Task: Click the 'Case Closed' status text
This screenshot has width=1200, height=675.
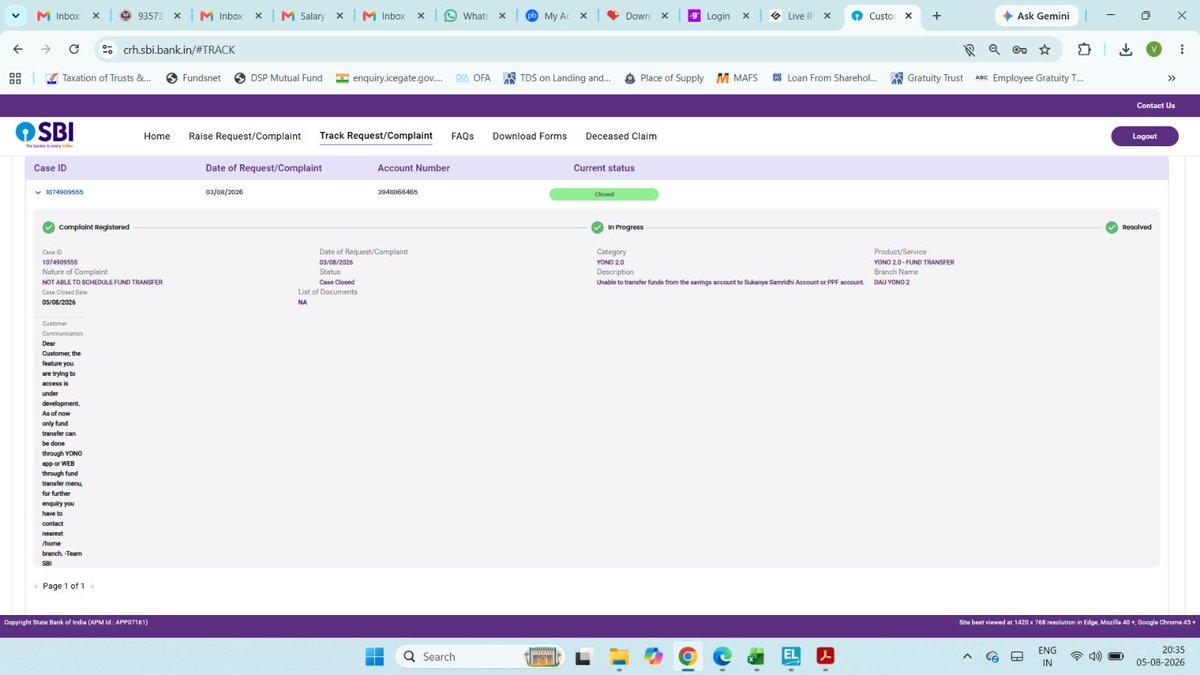Action: coord(337,282)
